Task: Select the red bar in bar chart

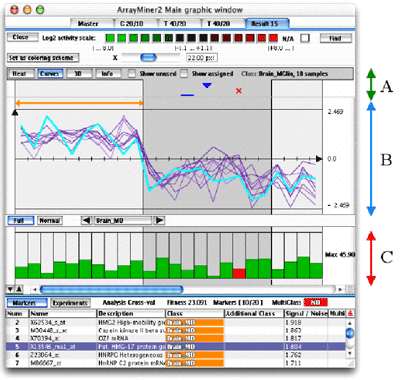Action: tap(239, 273)
